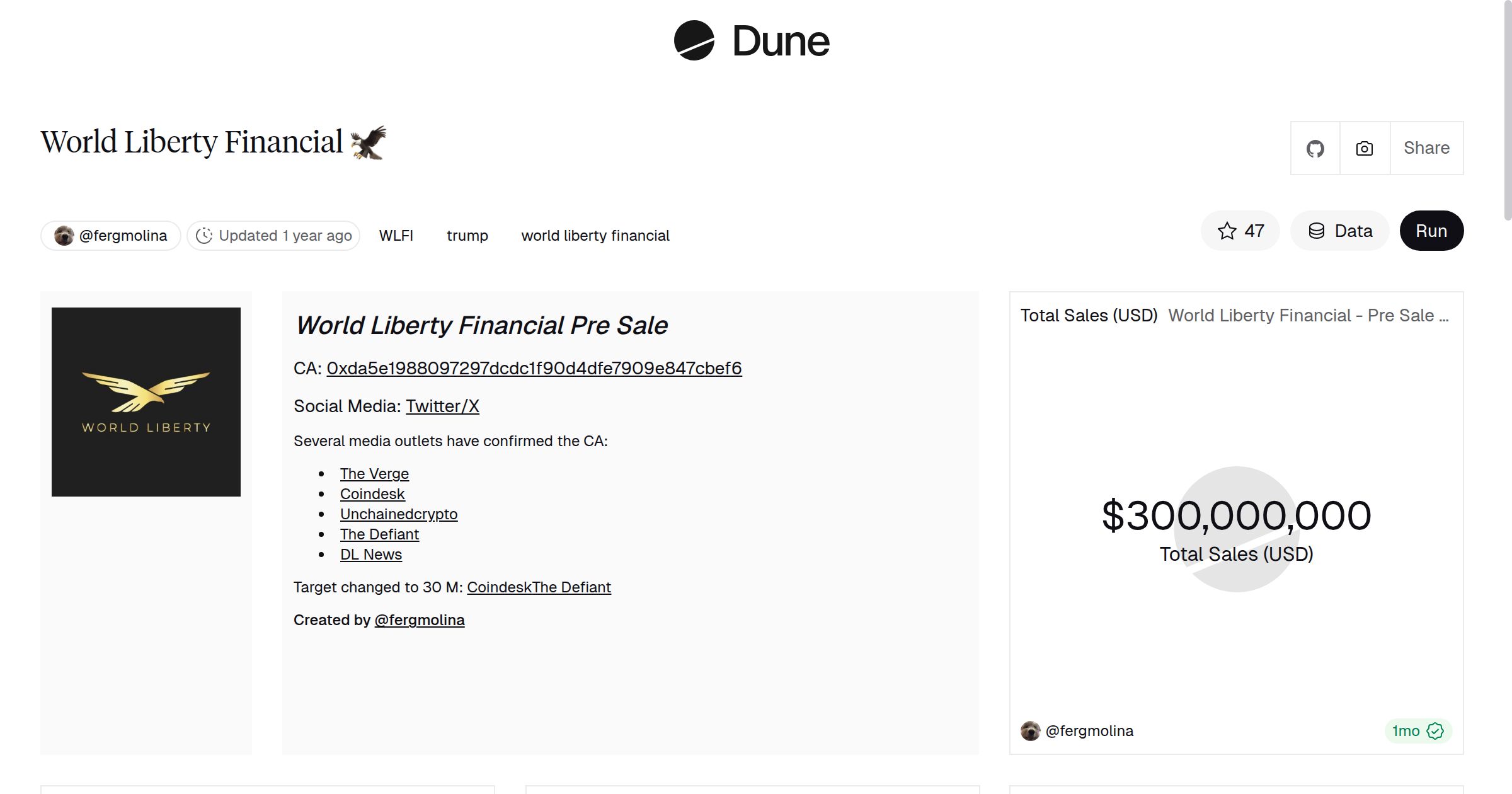Click the Dune logo
This screenshot has width=1512, height=794.
[754, 41]
